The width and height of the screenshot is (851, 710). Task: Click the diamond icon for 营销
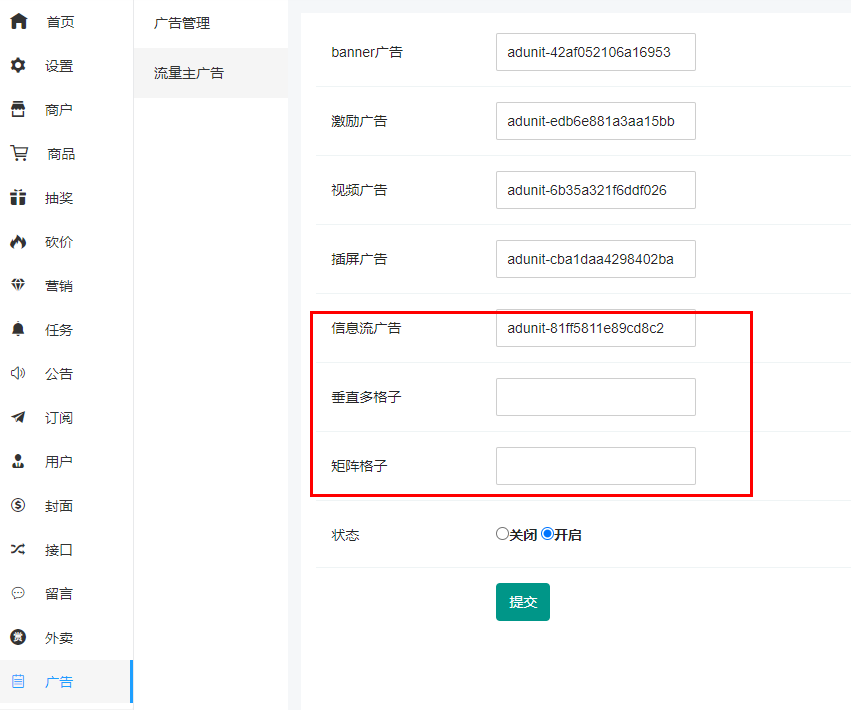pyautogui.click(x=18, y=284)
